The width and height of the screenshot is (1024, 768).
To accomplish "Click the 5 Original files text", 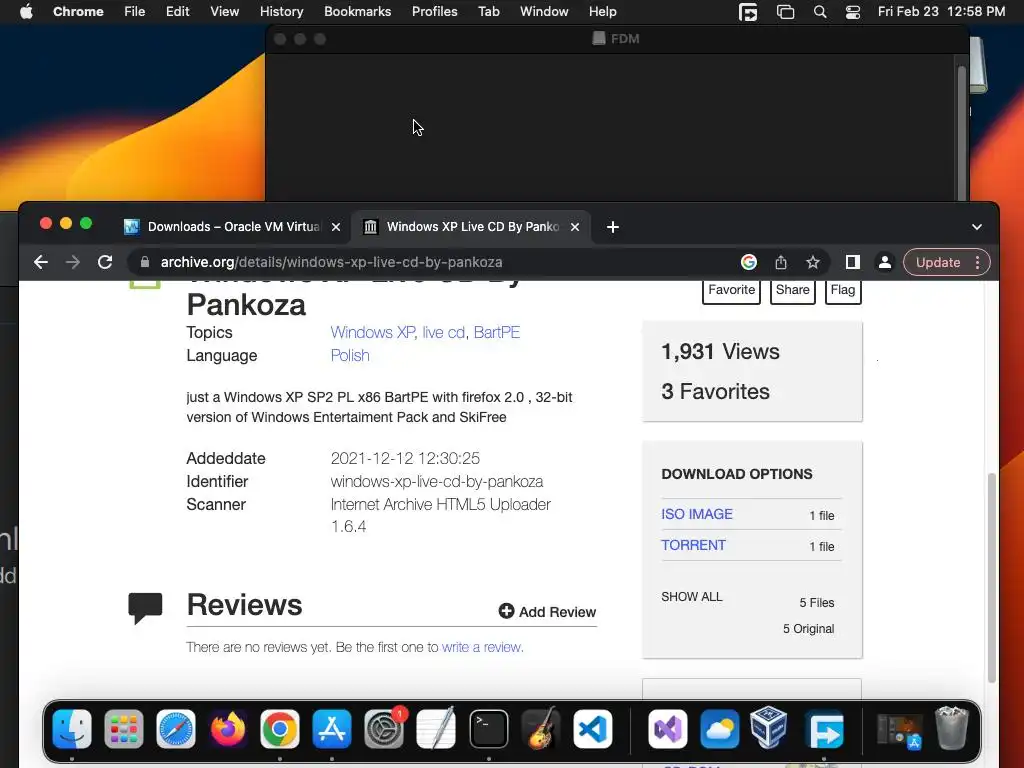I will [x=808, y=629].
